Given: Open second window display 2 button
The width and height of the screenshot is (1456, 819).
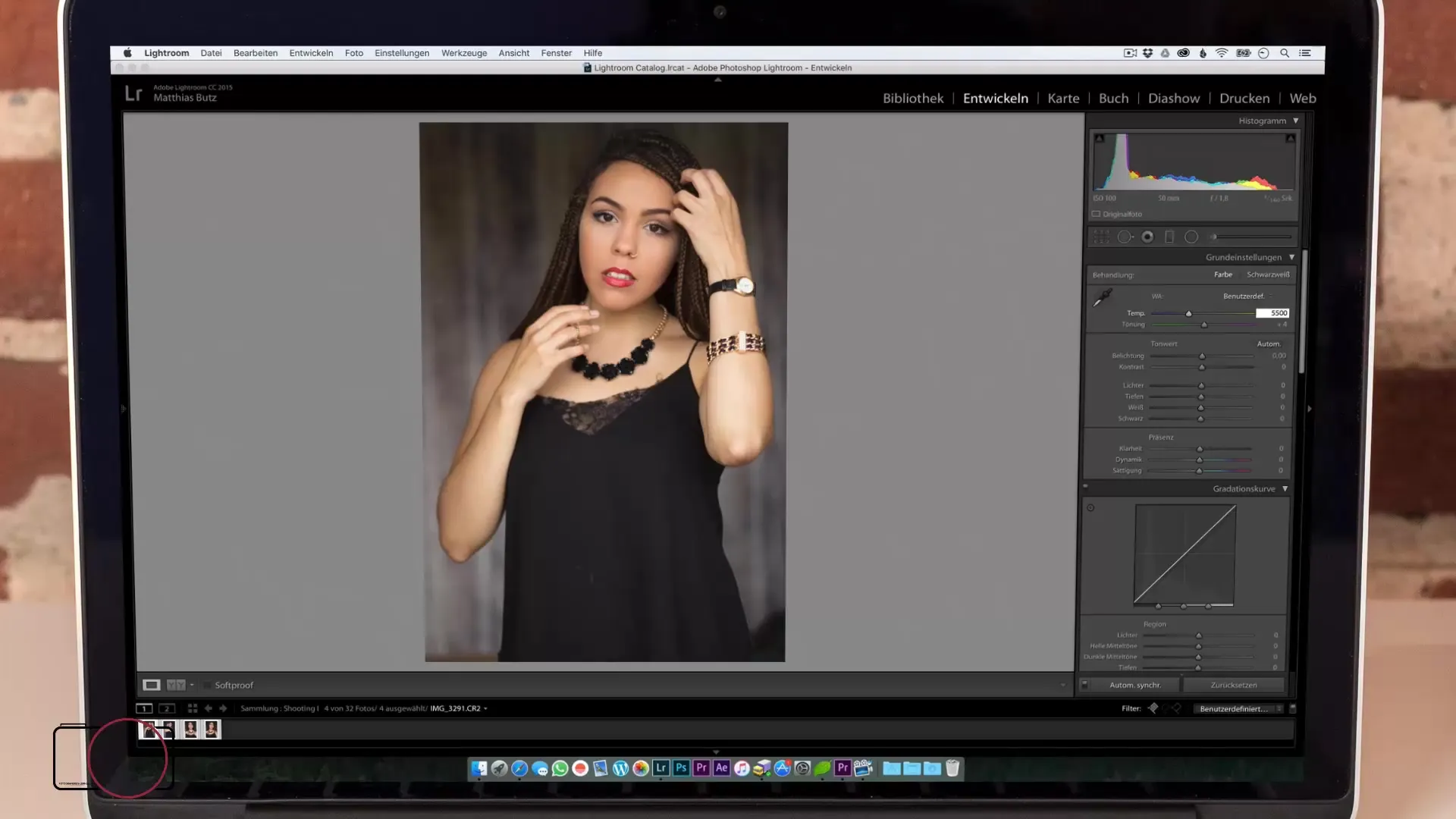Looking at the screenshot, I should [167, 708].
